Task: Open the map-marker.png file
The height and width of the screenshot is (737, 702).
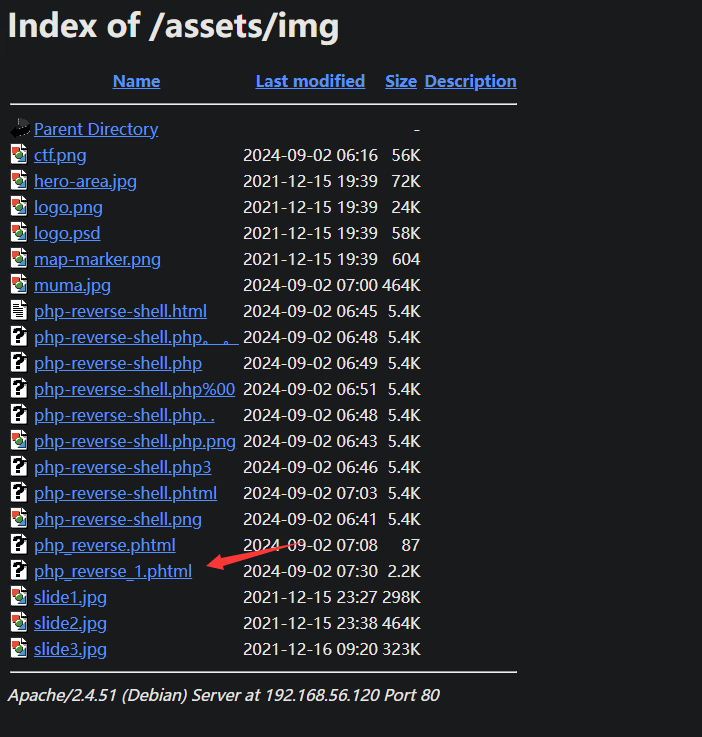Action: (x=97, y=259)
